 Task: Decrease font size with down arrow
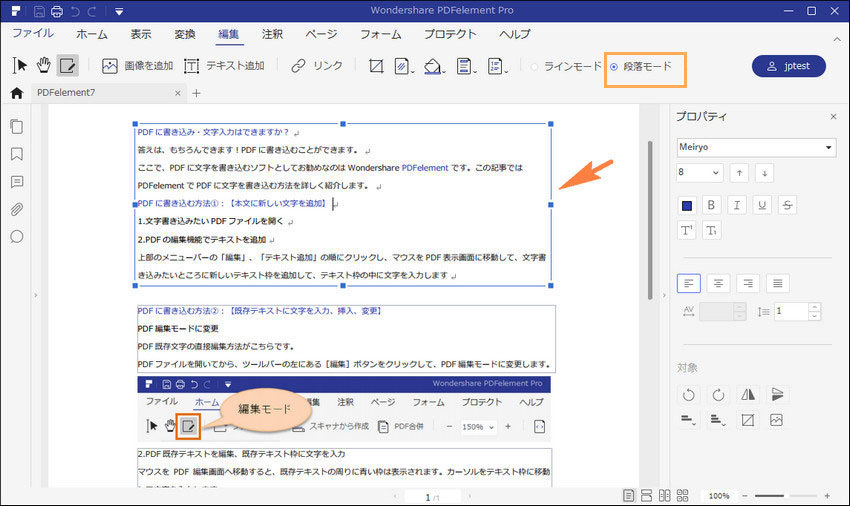pyautogui.click(x=764, y=173)
